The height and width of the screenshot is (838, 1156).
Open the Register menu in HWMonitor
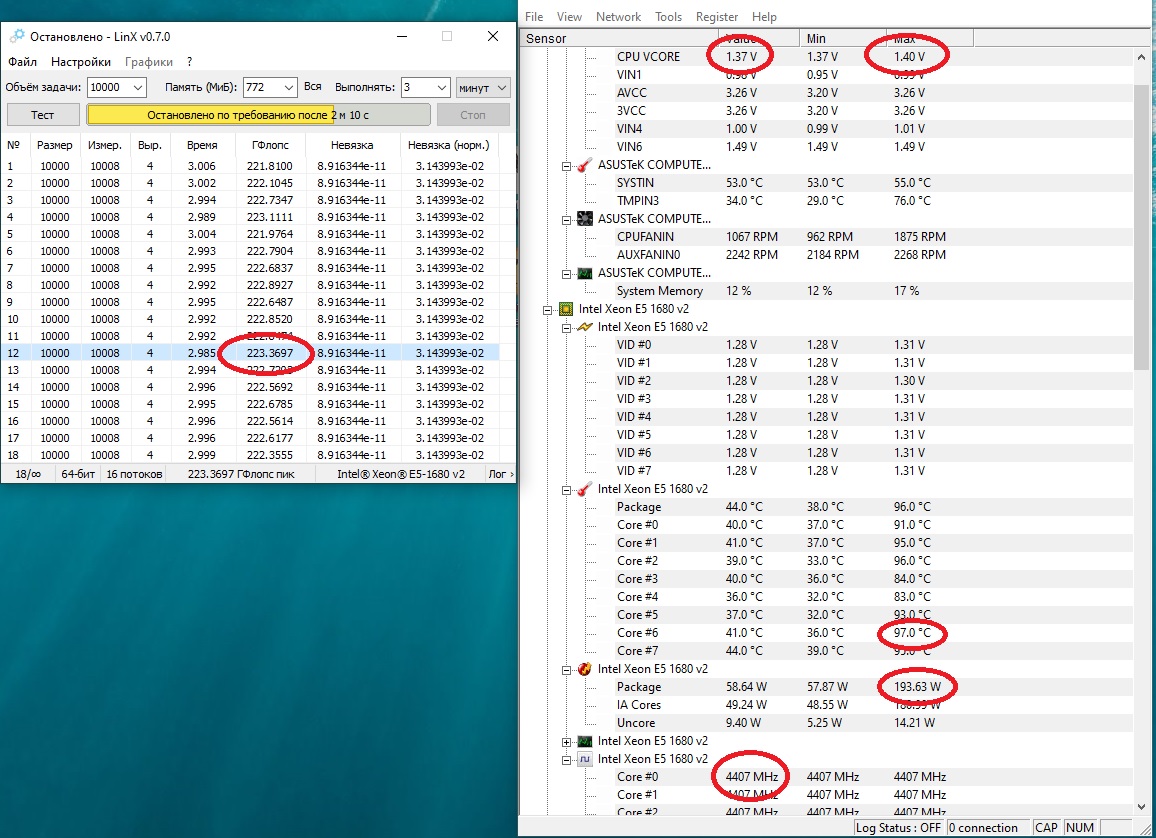tap(717, 16)
